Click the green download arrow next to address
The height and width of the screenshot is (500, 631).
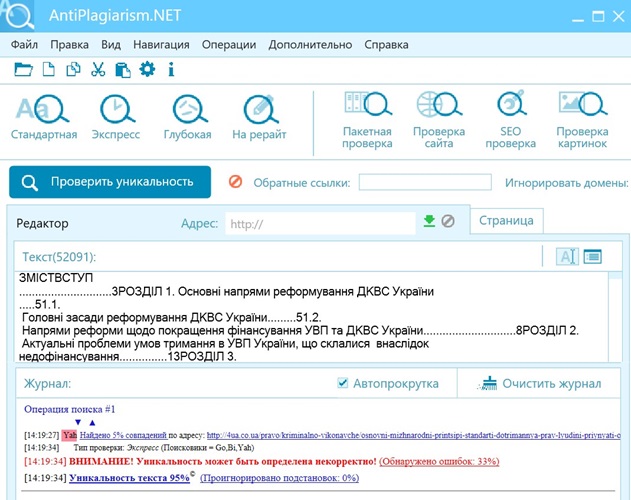coord(429,221)
